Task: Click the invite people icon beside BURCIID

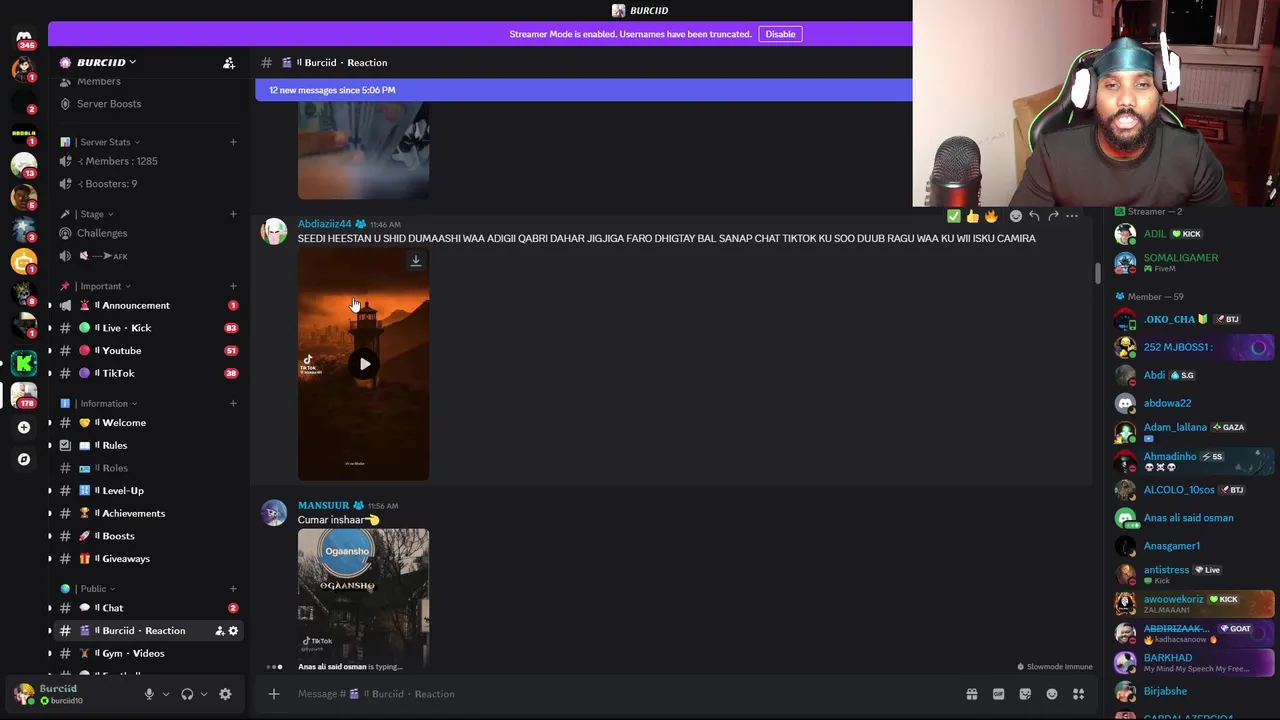Action: (x=229, y=63)
